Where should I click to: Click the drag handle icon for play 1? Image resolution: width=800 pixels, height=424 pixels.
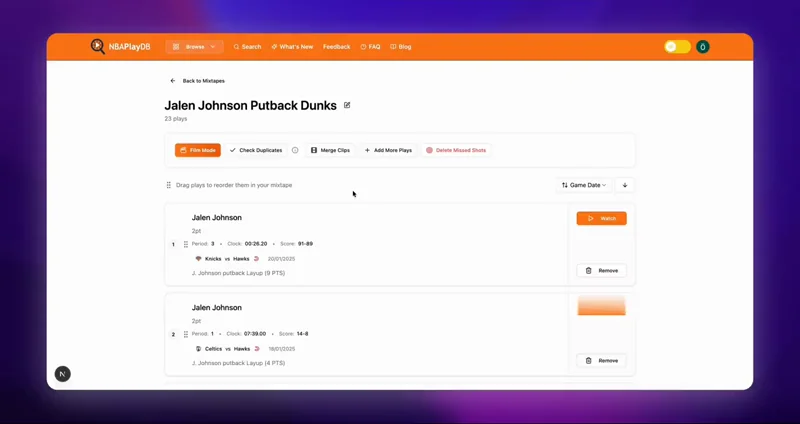click(186, 244)
